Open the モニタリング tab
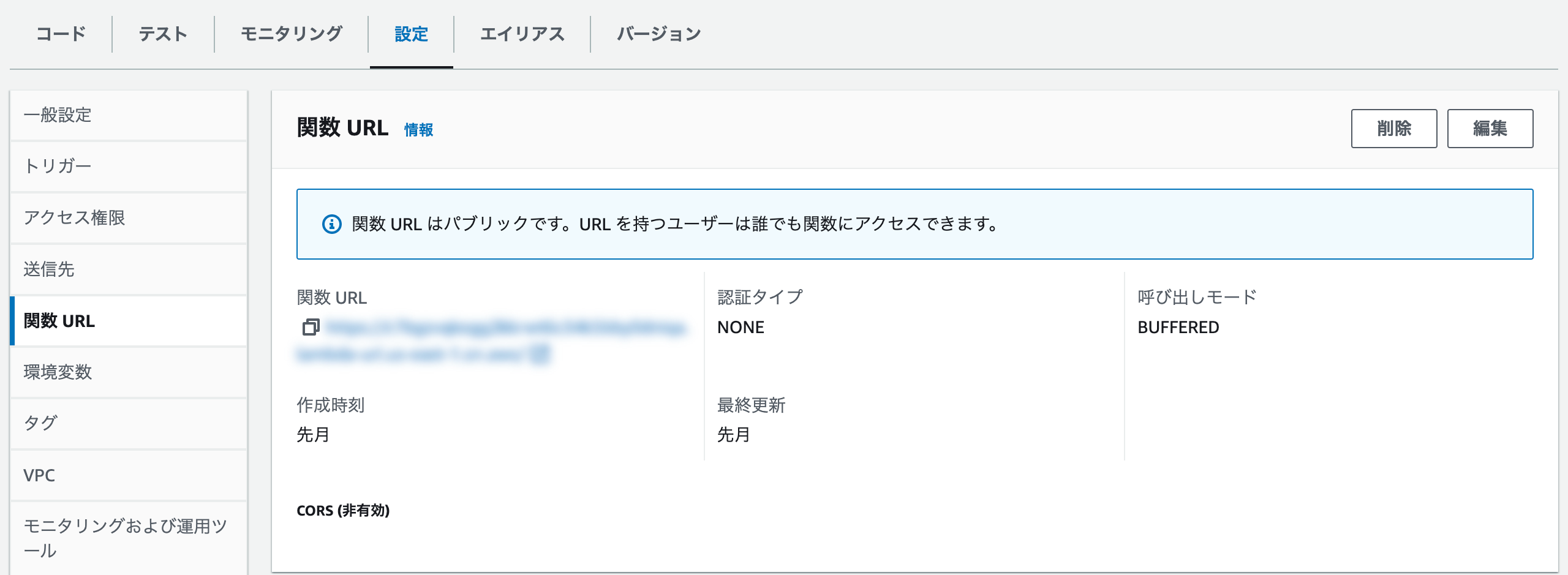This screenshot has width=1568, height=575. coord(291,34)
